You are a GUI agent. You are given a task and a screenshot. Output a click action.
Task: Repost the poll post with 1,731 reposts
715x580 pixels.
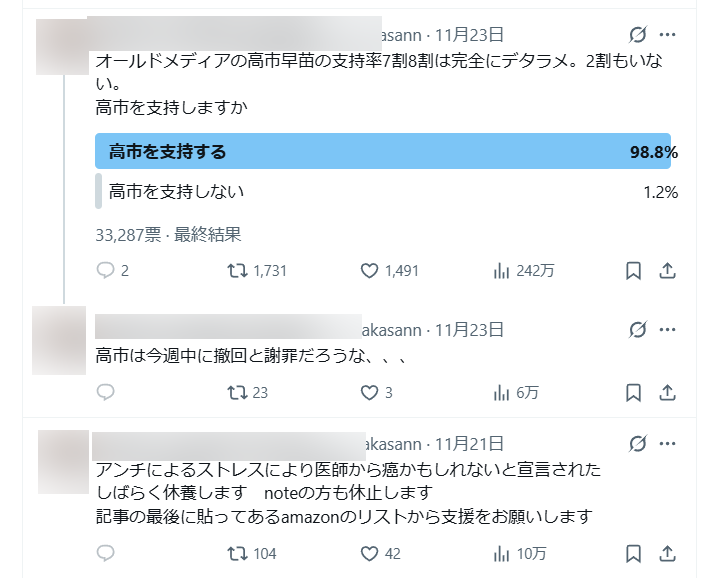pyautogui.click(x=237, y=270)
